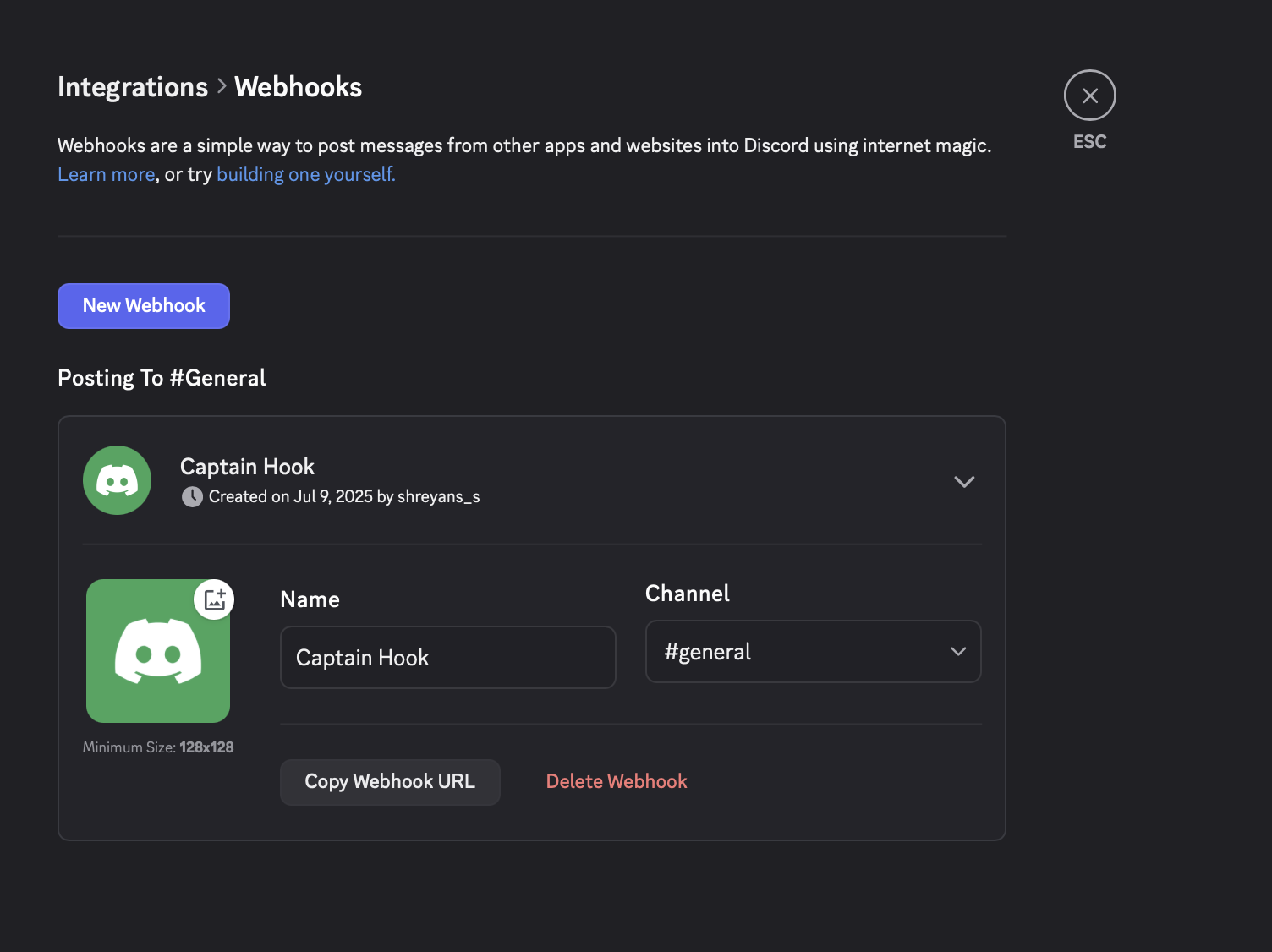
Task: Click the Name field label
Action: click(310, 599)
